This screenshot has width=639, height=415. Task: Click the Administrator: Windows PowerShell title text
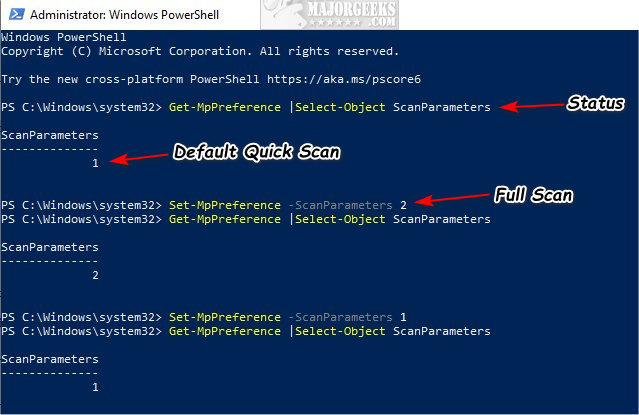click(x=125, y=15)
